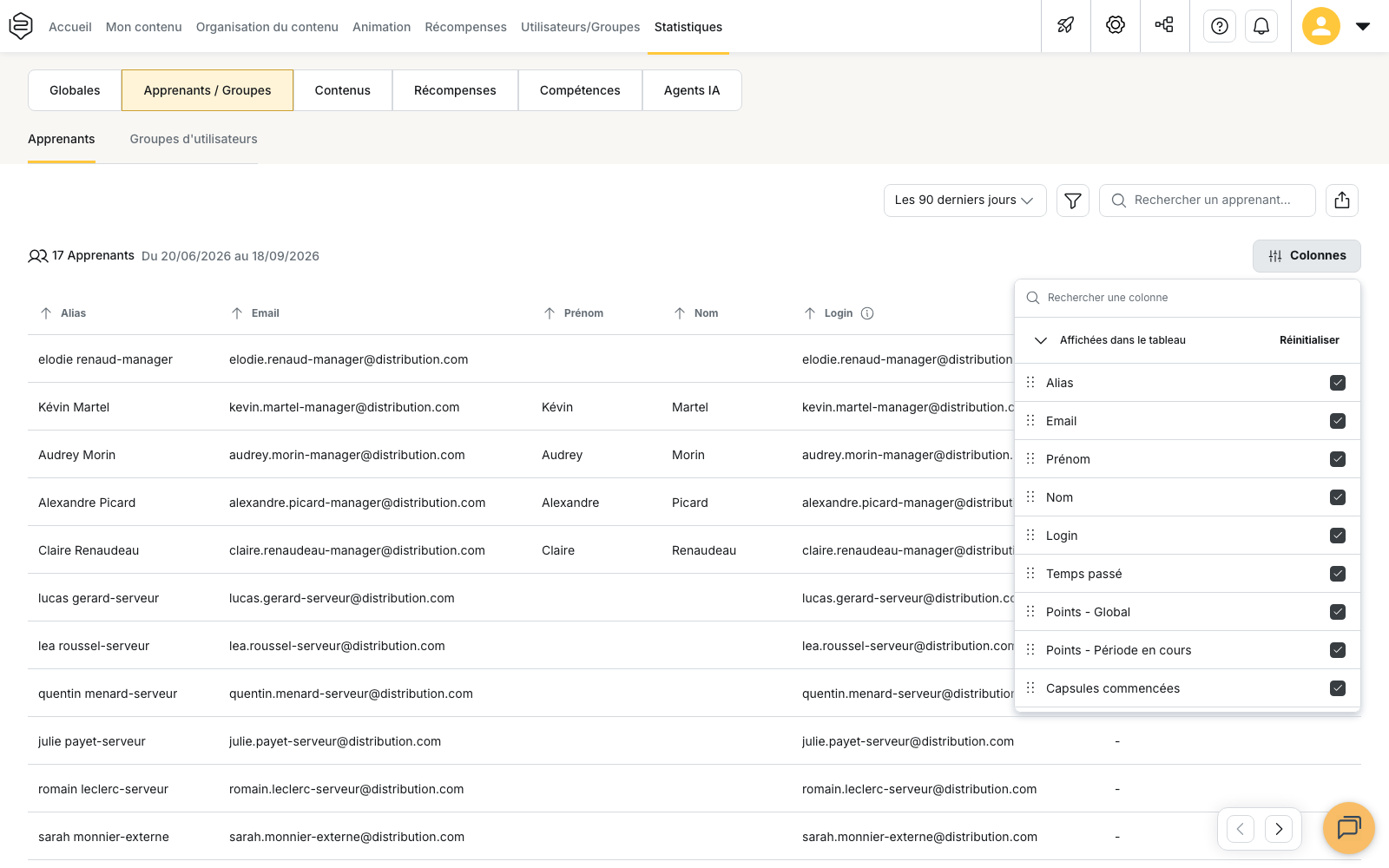Sort by the Email column arrow

tap(237, 313)
